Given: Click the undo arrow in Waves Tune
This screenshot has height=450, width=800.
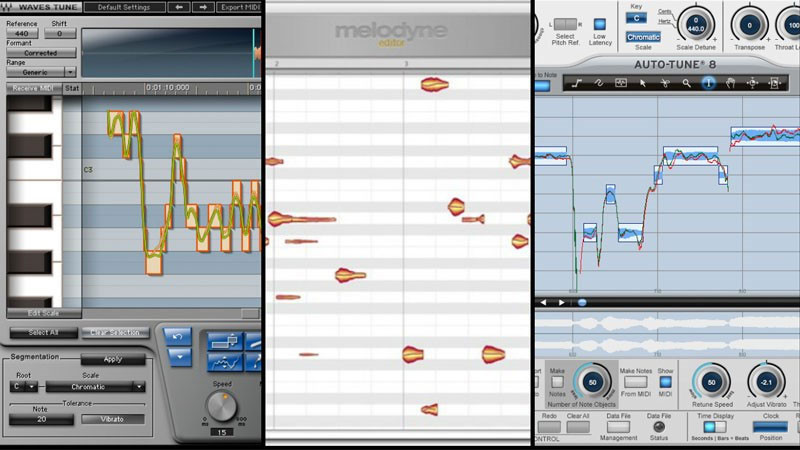Looking at the screenshot, I should (177, 336).
